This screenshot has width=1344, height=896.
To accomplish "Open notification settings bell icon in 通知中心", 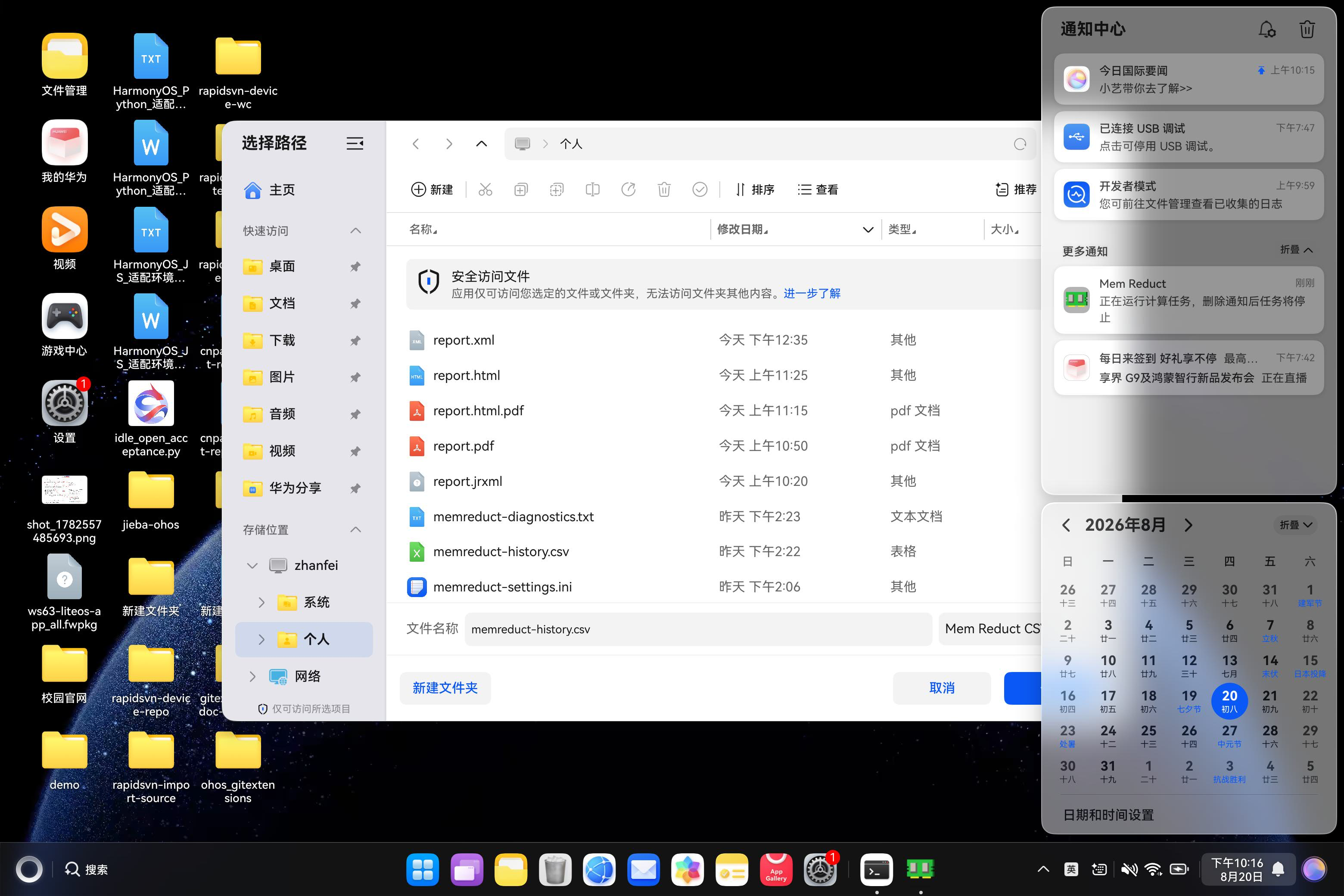I will 1267,29.
